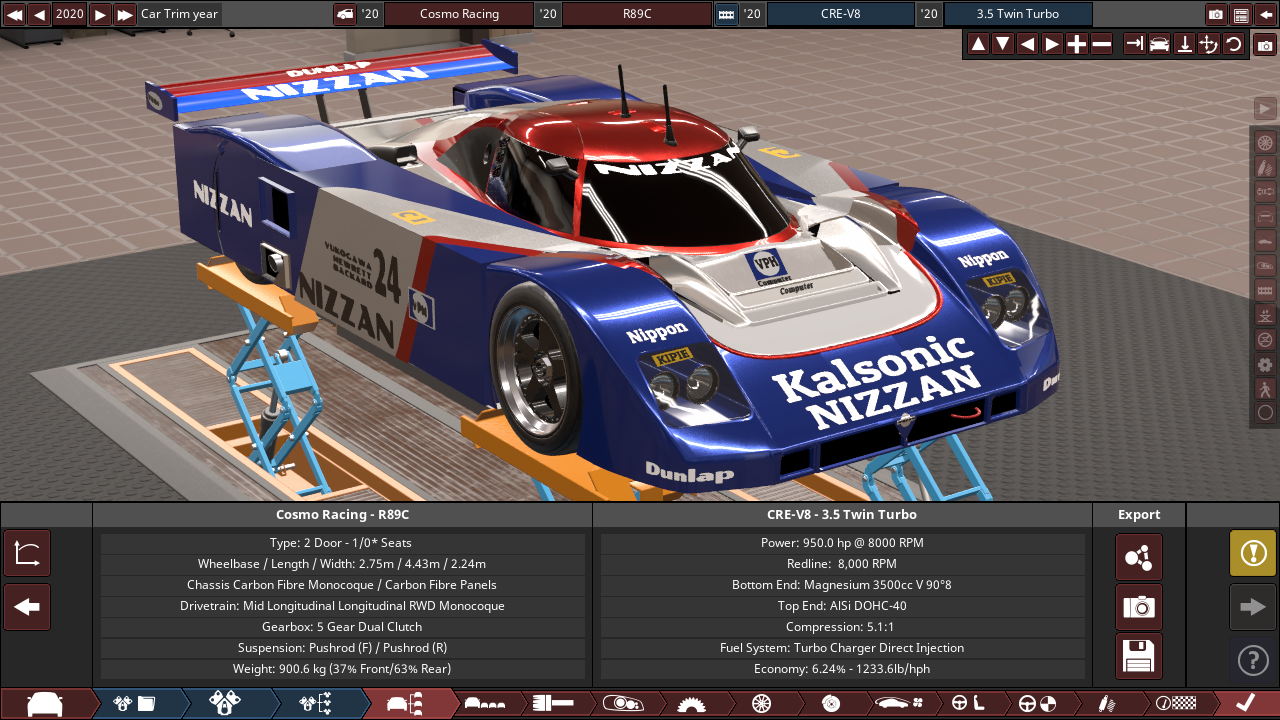Click the free camera axes icon
The width and height of the screenshot is (1280, 720).
(1209, 44)
